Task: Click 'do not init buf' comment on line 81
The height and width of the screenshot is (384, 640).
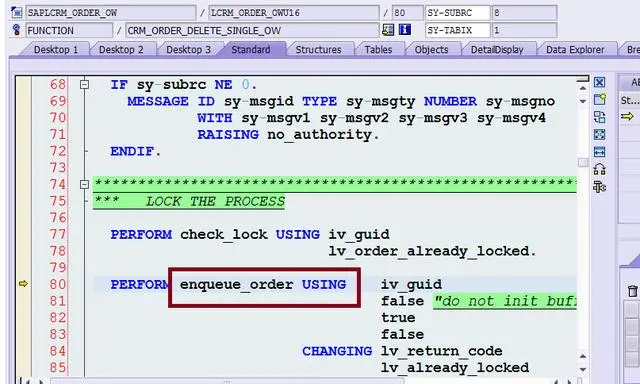Action: [x=506, y=301]
